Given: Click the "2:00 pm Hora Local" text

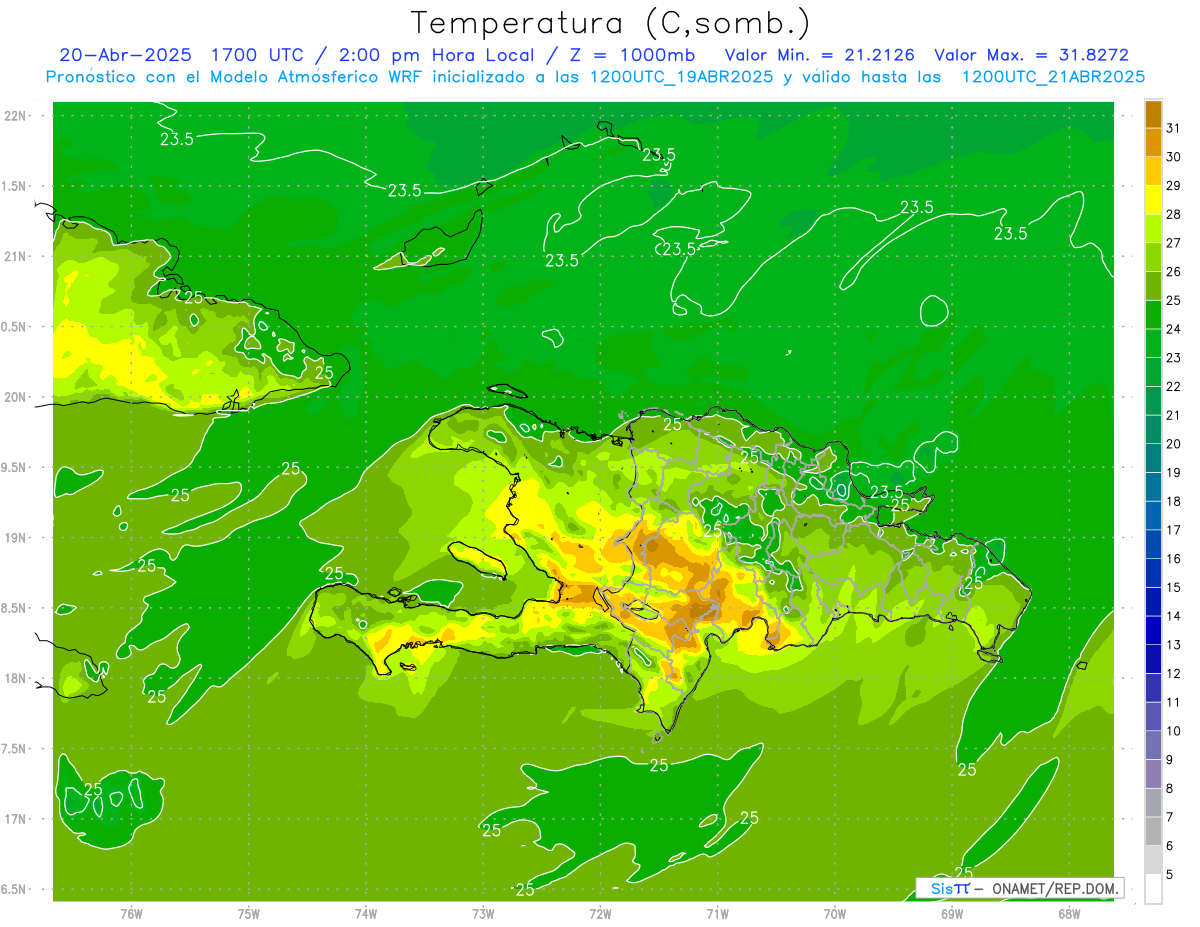Looking at the screenshot, I should 435,55.
